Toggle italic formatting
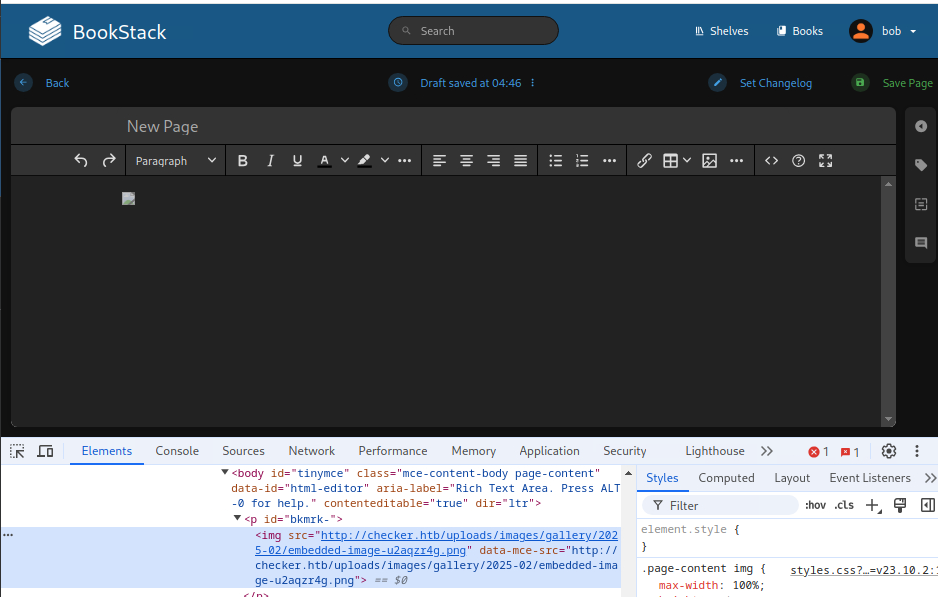Viewport: 938px width, 597px height. 270,160
